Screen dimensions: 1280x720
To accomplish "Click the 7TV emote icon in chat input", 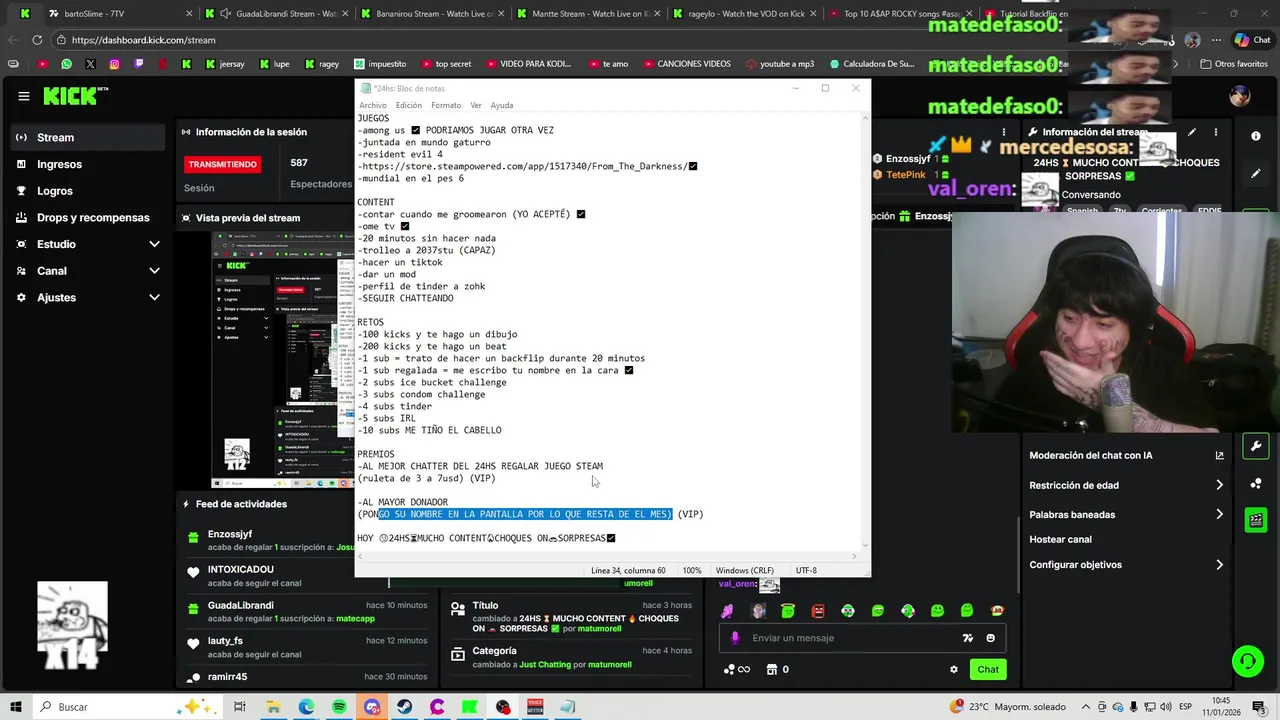I will click(x=967, y=638).
